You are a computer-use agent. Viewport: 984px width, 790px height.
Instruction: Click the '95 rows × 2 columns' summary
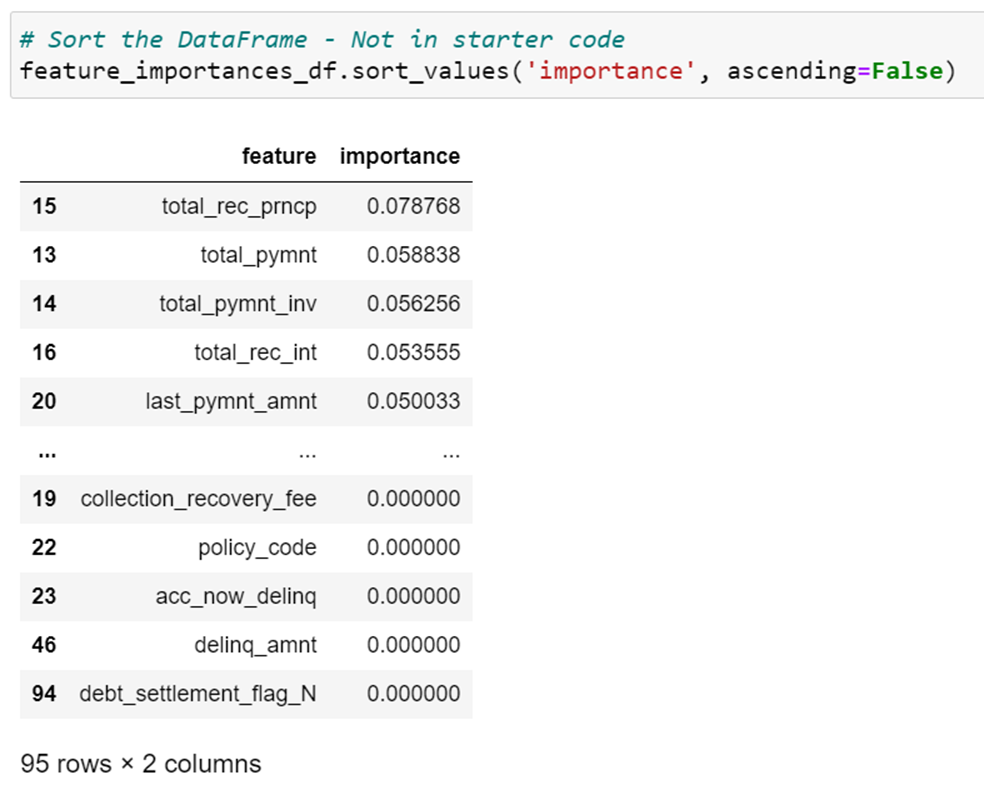click(x=141, y=764)
